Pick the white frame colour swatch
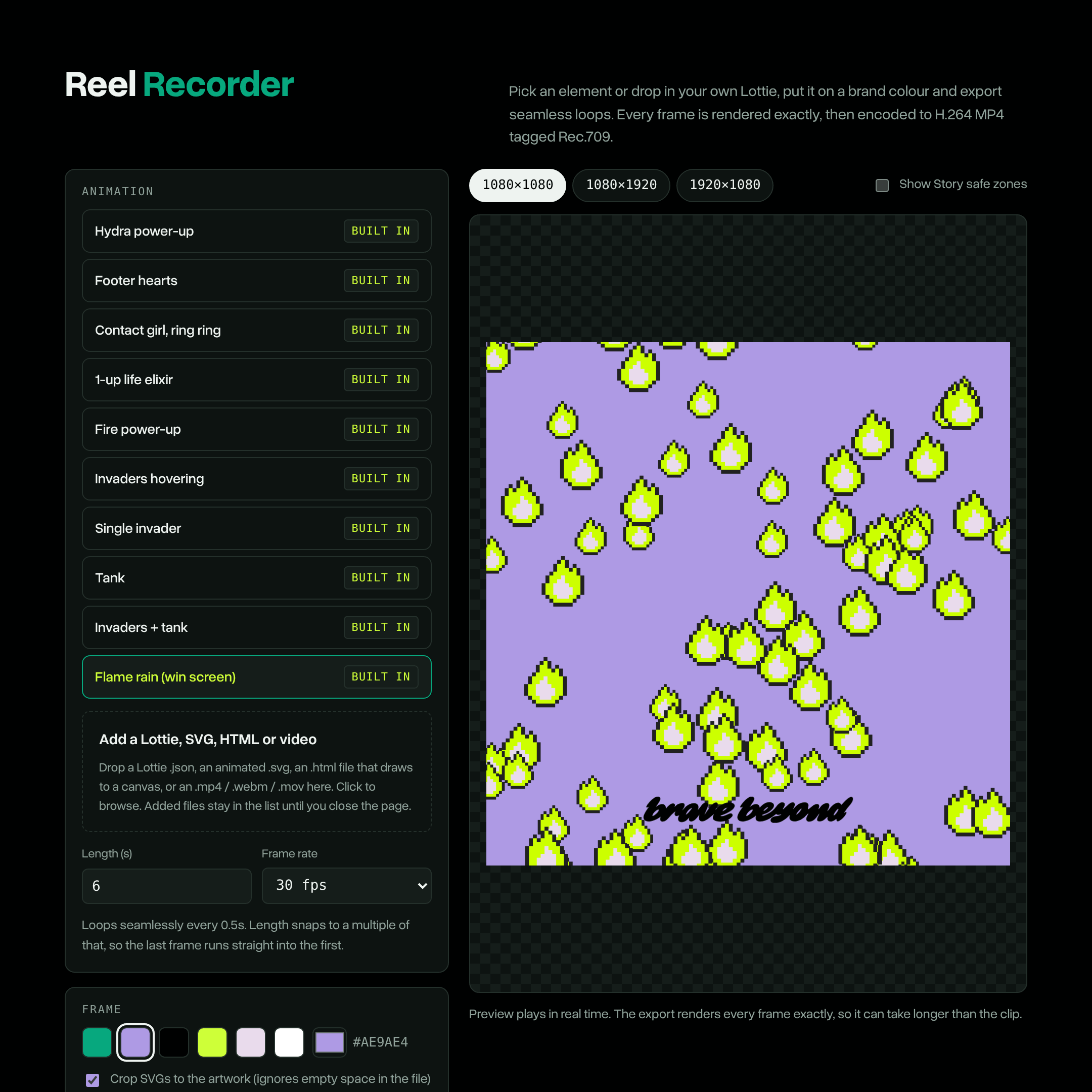 pyautogui.click(x=289, y=1042)
